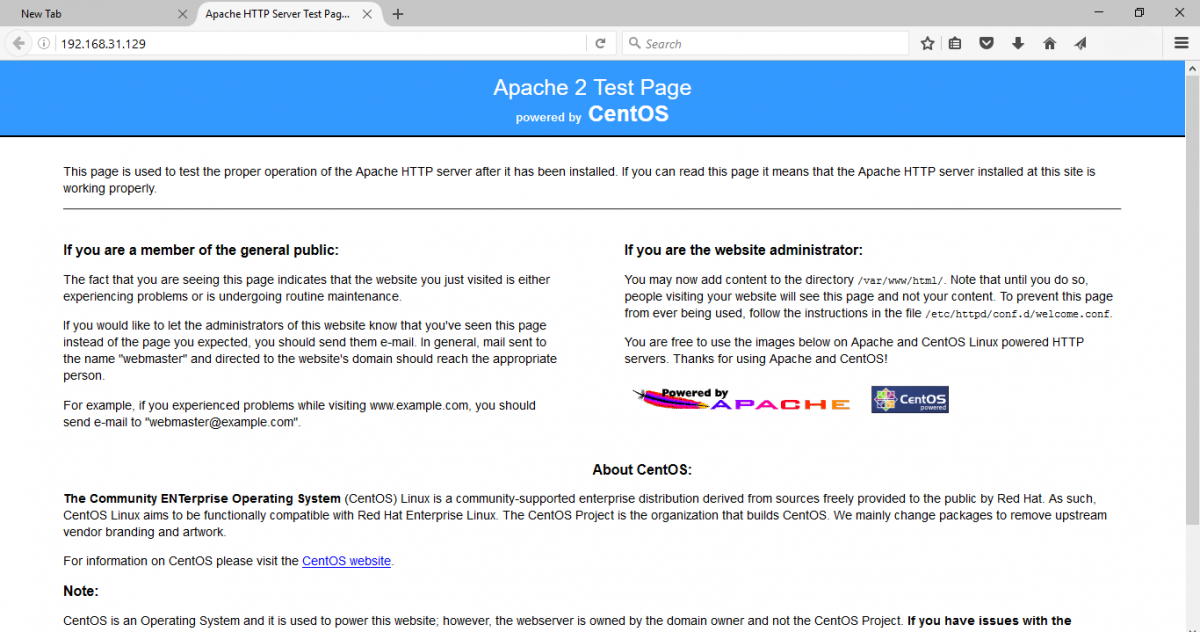The height and width of the screenshot is (632, 1200).
Task: Go to the Home page icon
Action: pos(1049,44)
